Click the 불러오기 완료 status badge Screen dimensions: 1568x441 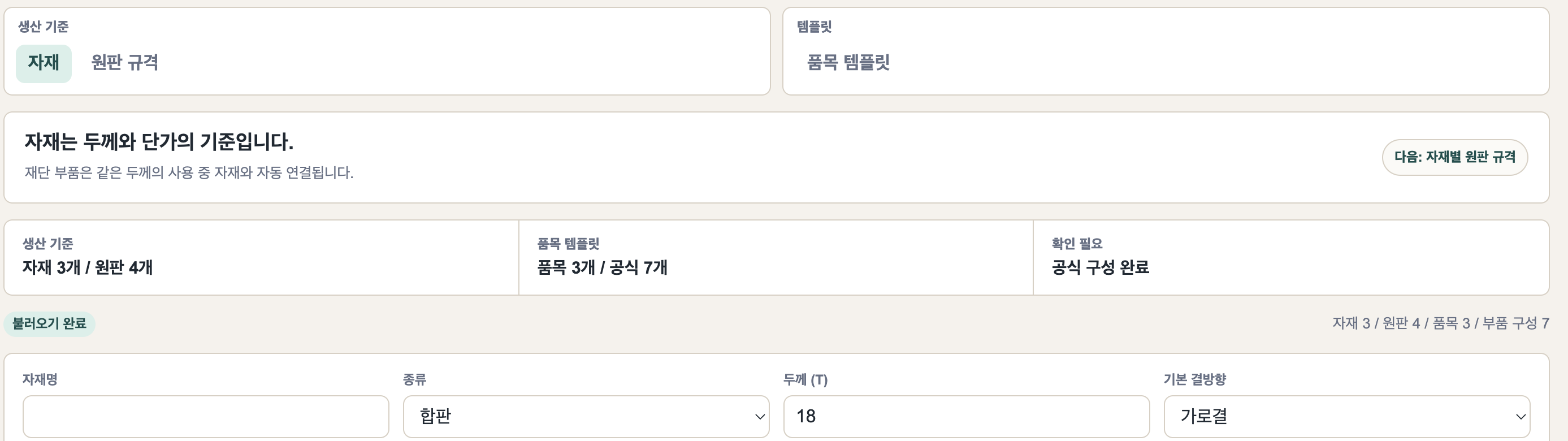point(49,323)
